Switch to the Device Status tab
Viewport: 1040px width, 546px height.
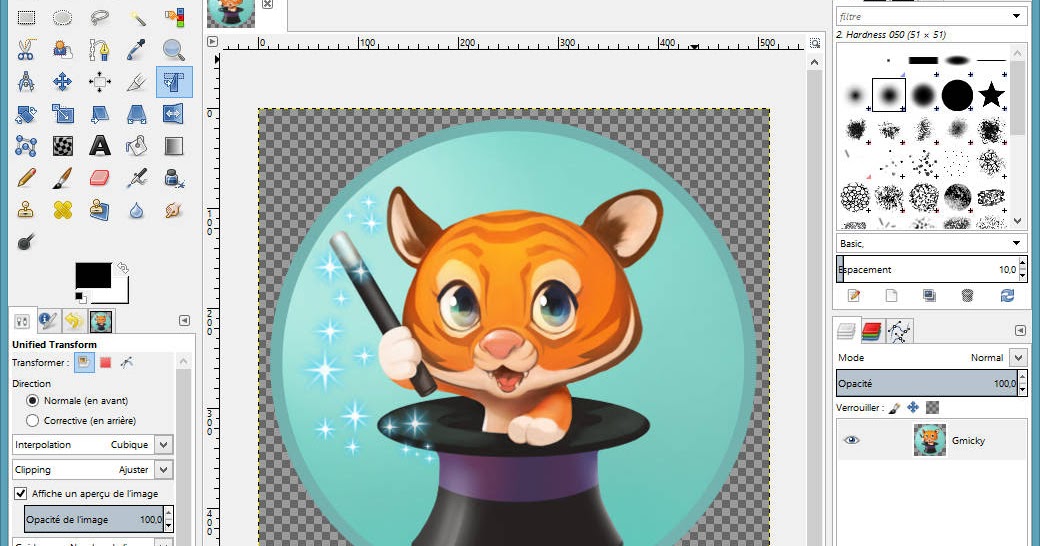pyautogui.click(x=48, y=321)
